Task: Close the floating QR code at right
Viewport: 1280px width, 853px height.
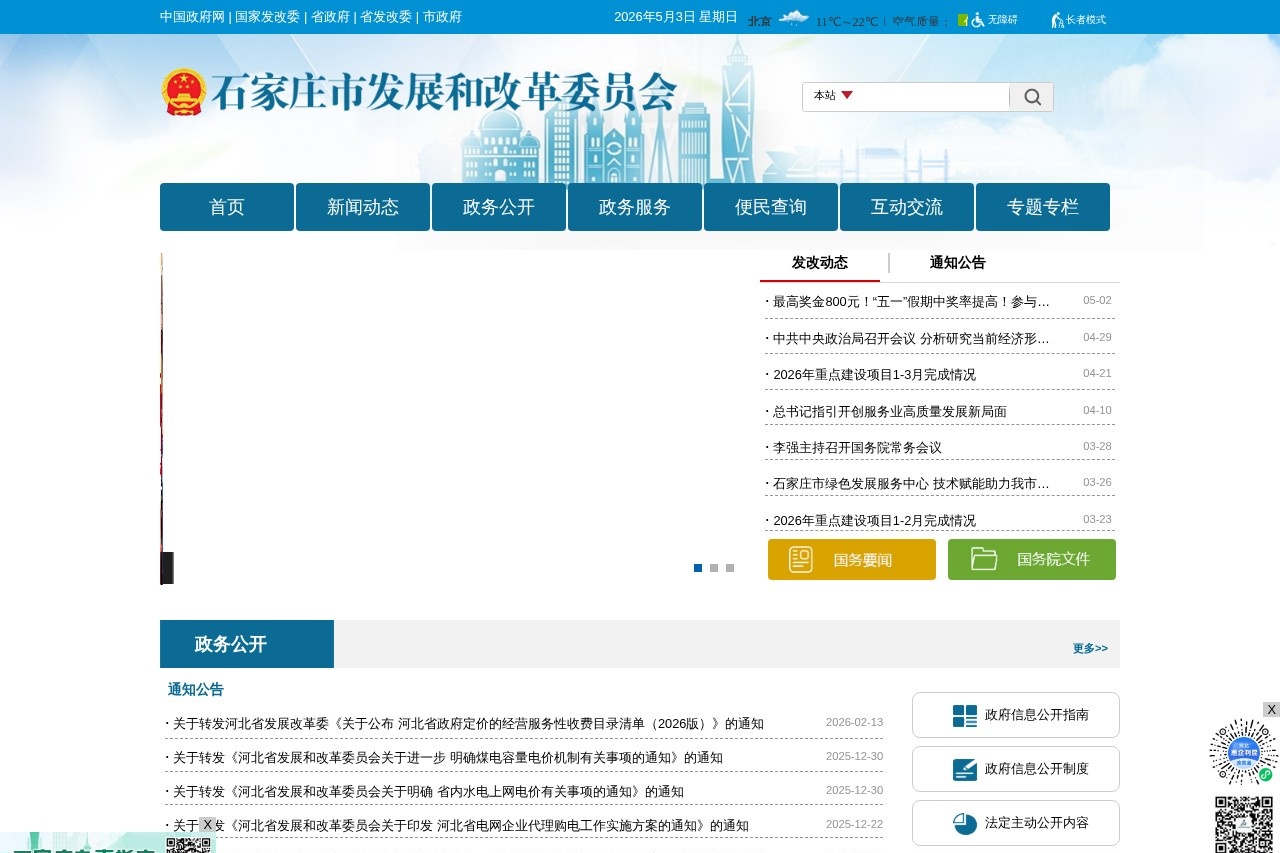Action: (x=1271, y=710)
